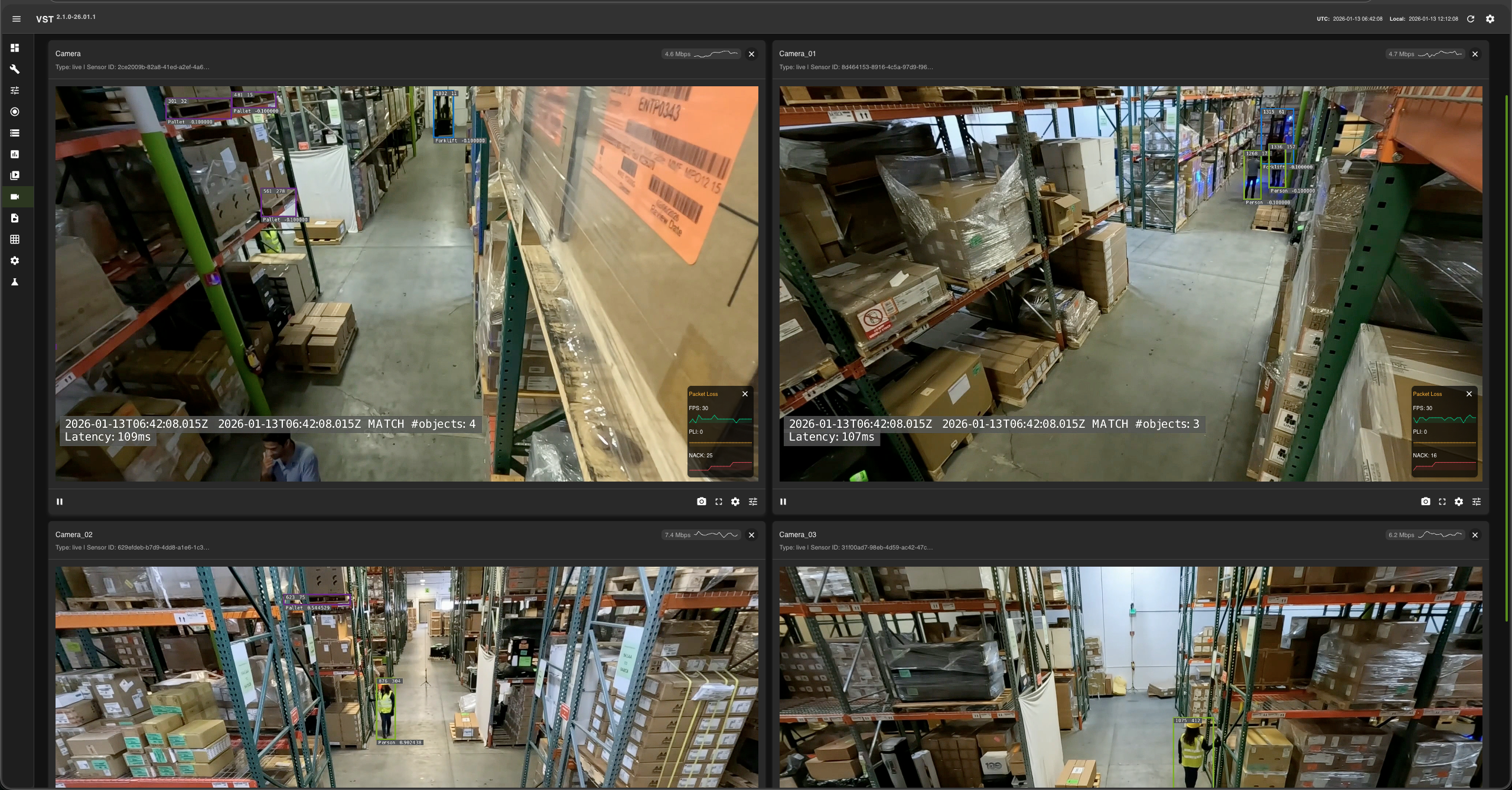This screenshot has height=790, width=1512.
Task: Open the dashboard icon in sidebar
Action: pos(15,48)
